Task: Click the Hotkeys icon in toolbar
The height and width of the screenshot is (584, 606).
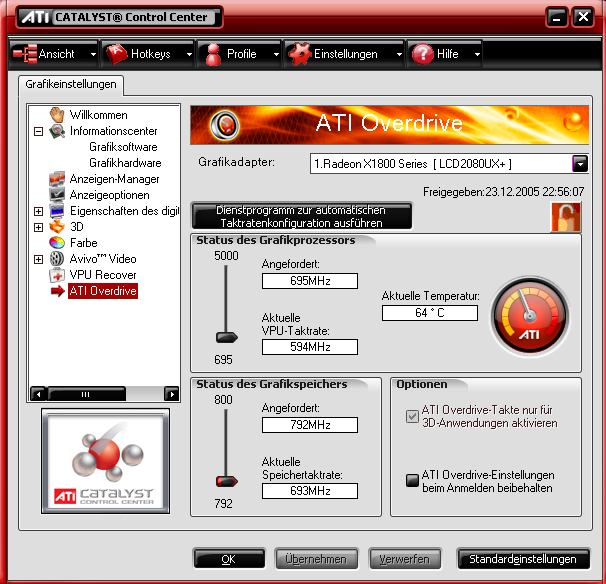Action: (116, 54)
